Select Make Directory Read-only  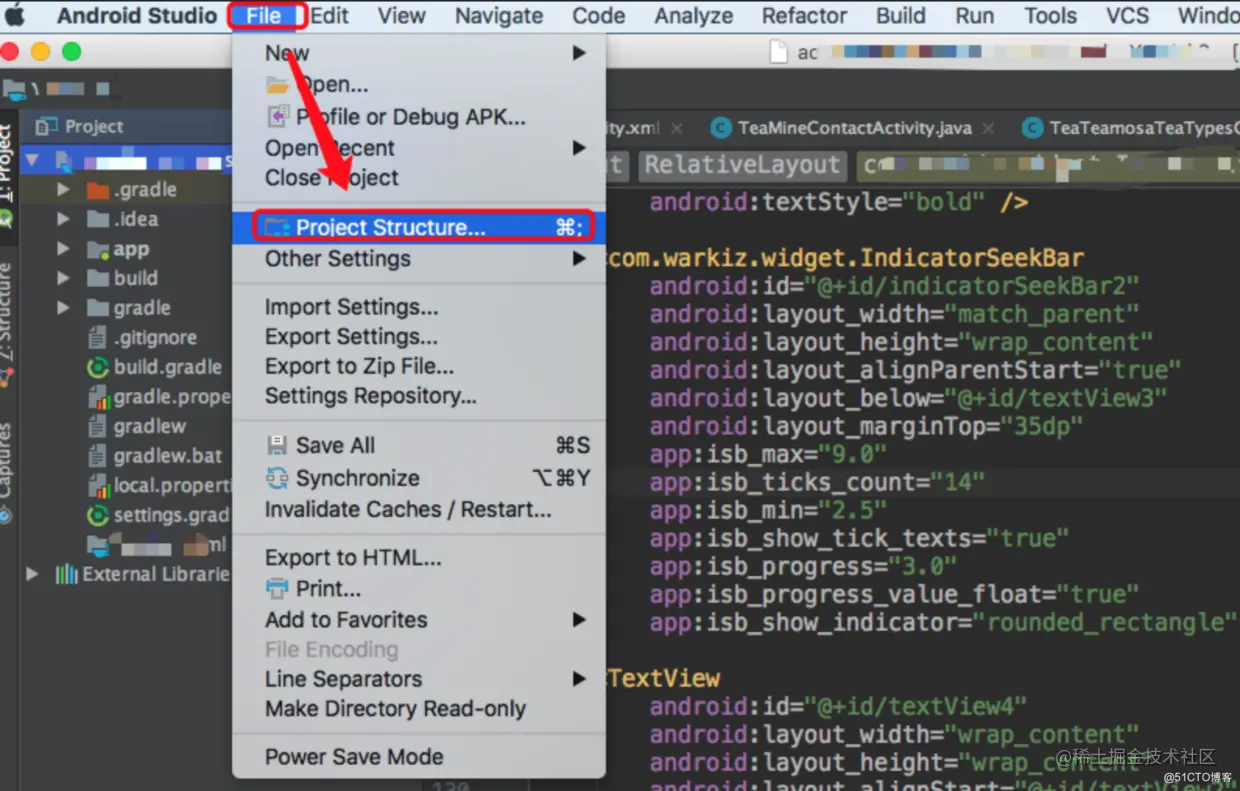(x=419, y=709)
